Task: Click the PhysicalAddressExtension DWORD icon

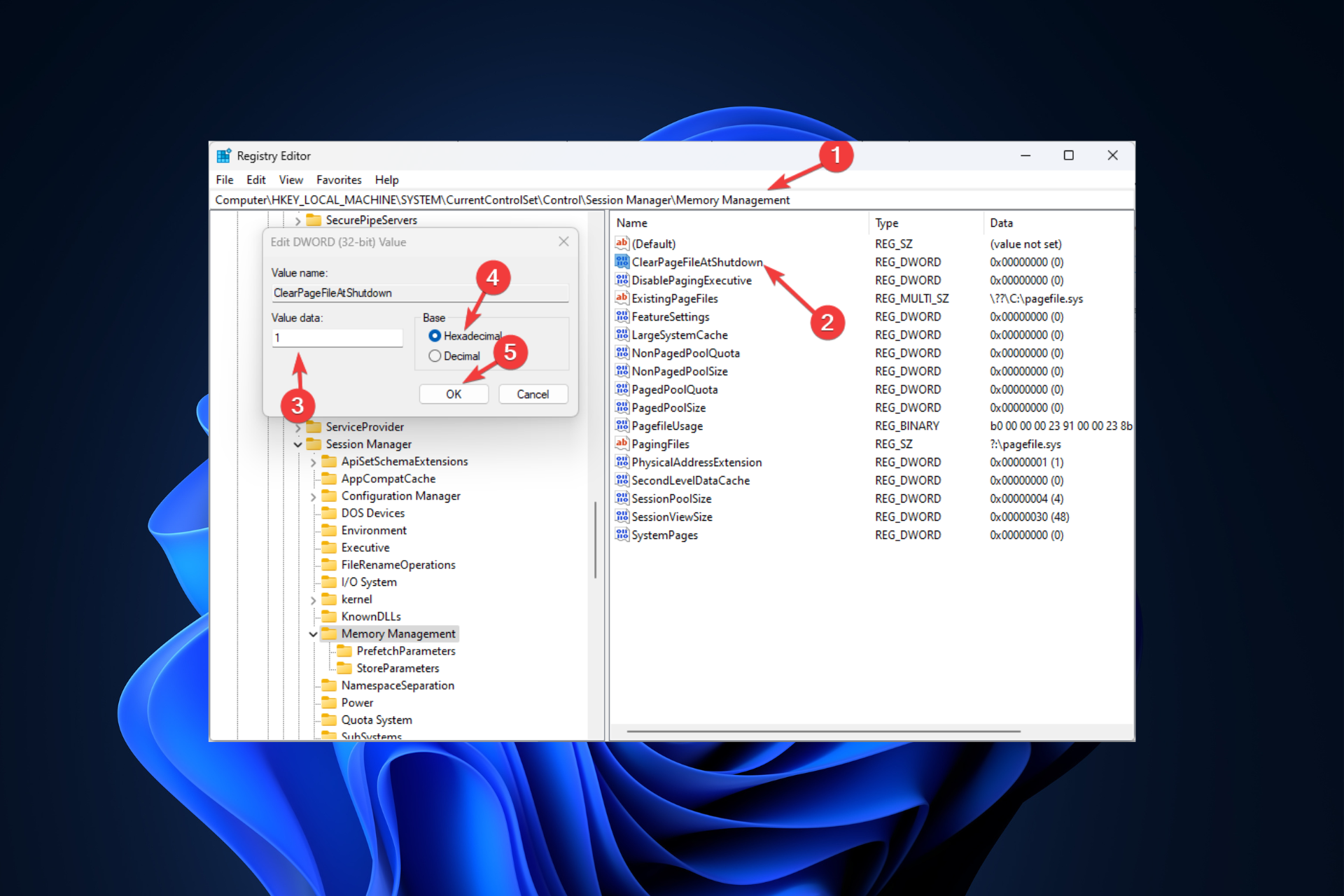Action: tap(622, 461)
